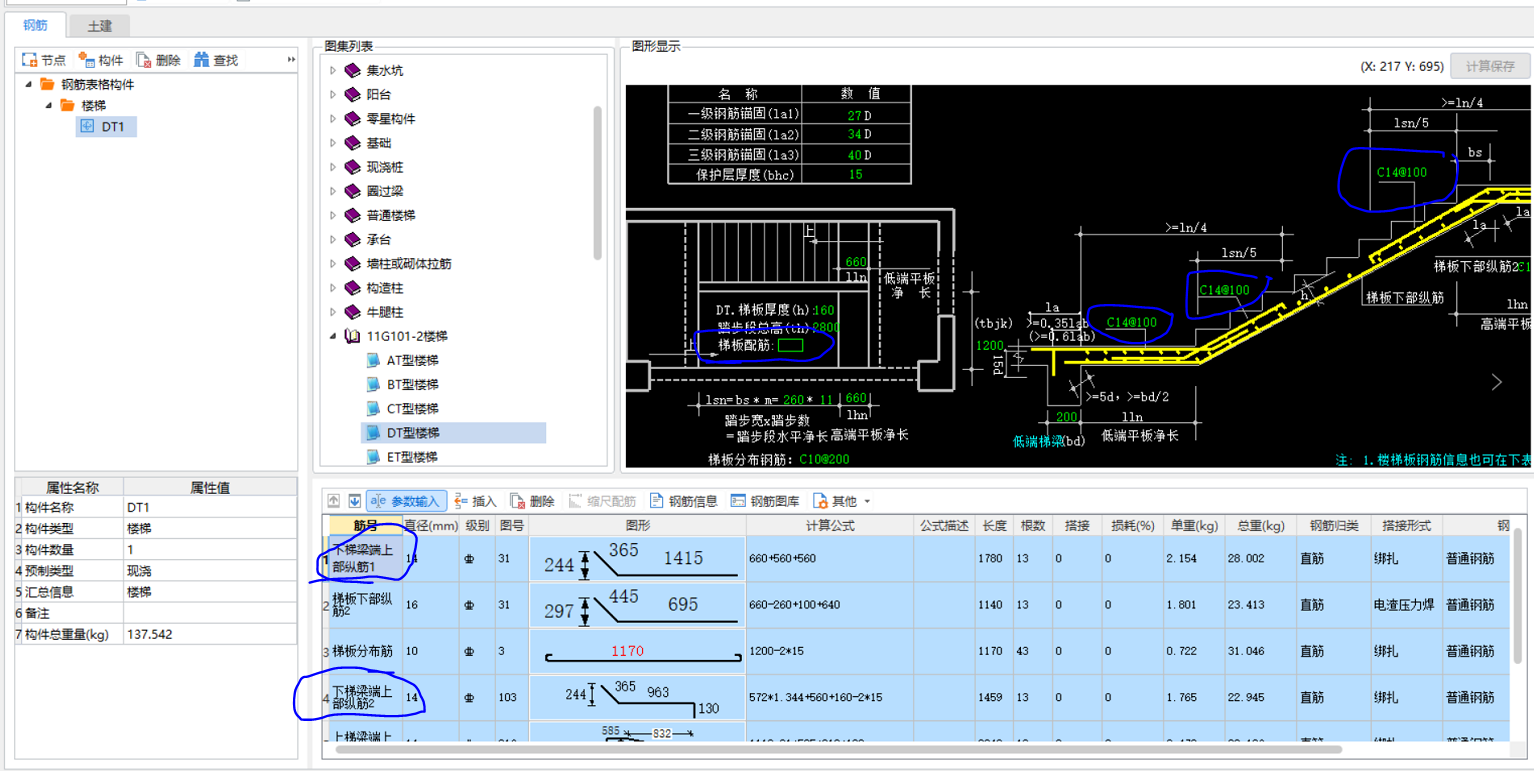The image size is (1534, 771).
Task: Click the 钢筋信息 button
Action: tap(683, 501)
